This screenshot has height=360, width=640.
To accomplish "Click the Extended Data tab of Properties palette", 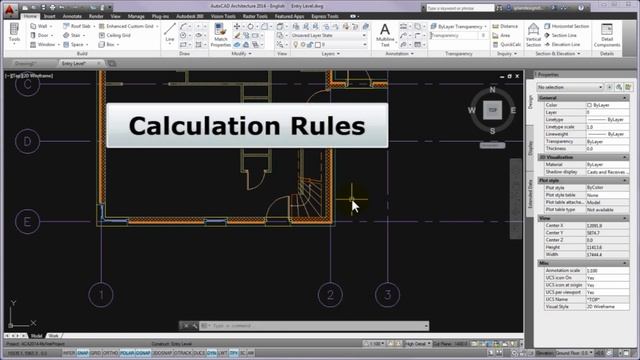I will tap(530, 194).
